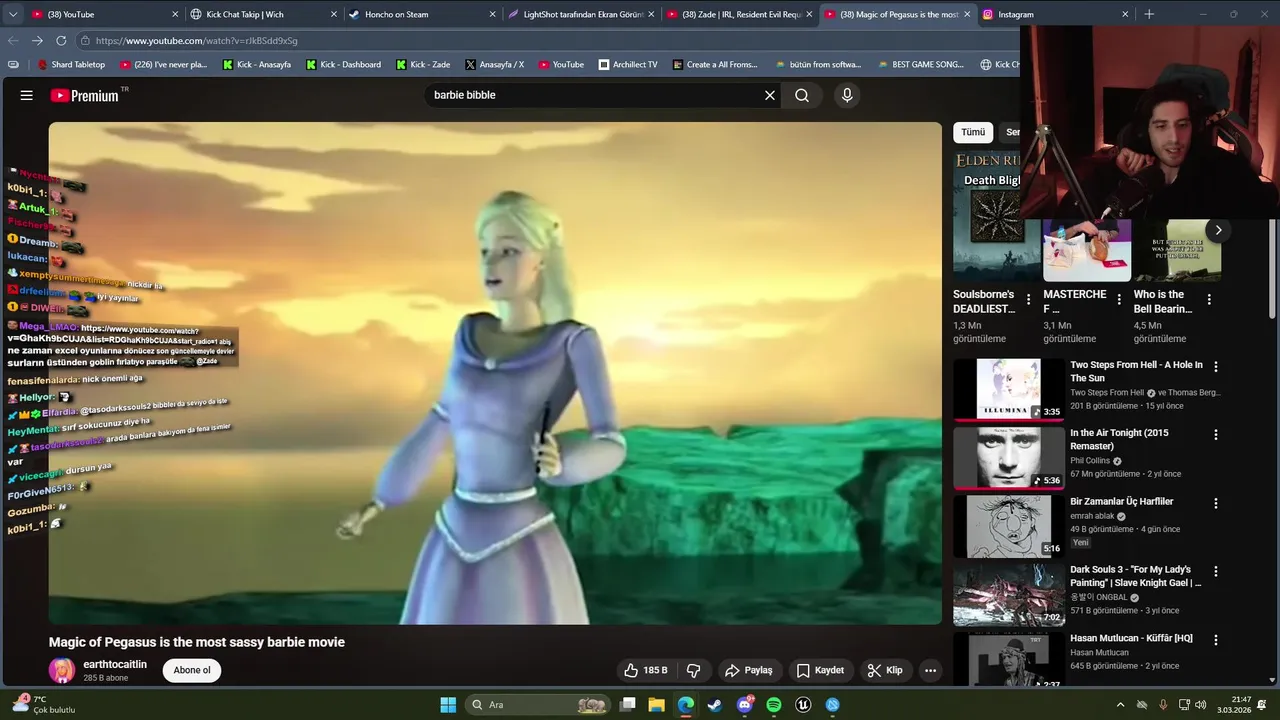Click the Barbie video player to pause
Screen dimensions: 1280x720
[x=495, y=373]
